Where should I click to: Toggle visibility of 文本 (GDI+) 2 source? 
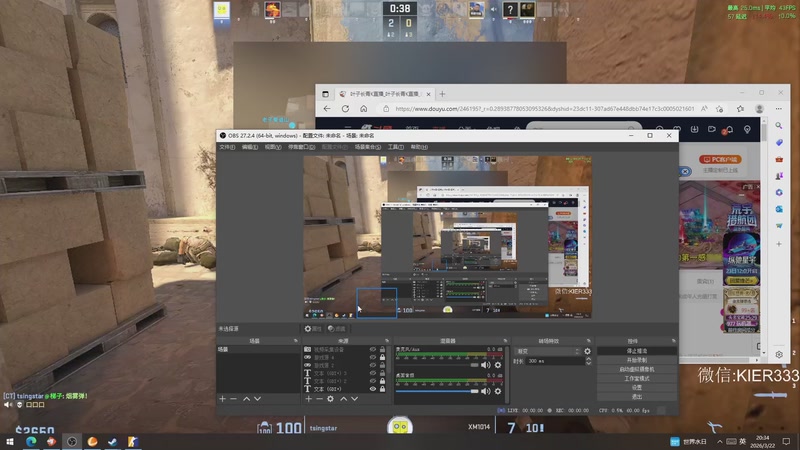pyautogui.click(x=372, y=381)
